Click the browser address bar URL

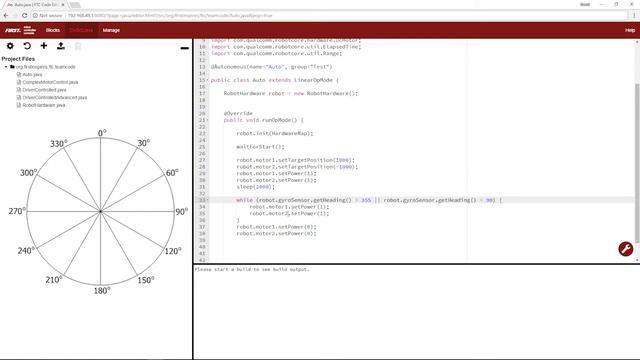(x=169, y=16)
